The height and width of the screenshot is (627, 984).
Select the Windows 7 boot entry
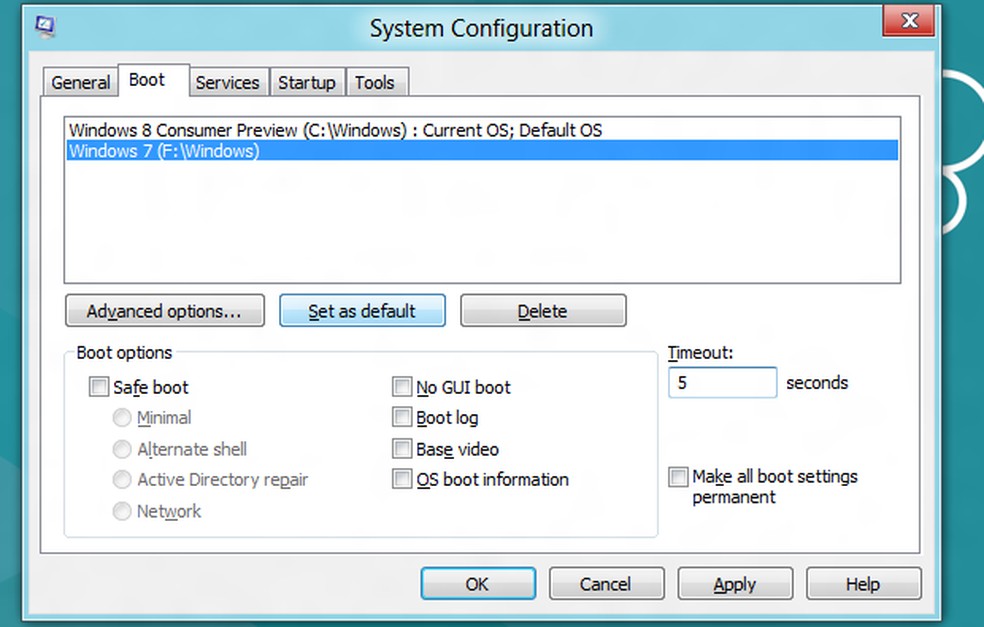164,151
